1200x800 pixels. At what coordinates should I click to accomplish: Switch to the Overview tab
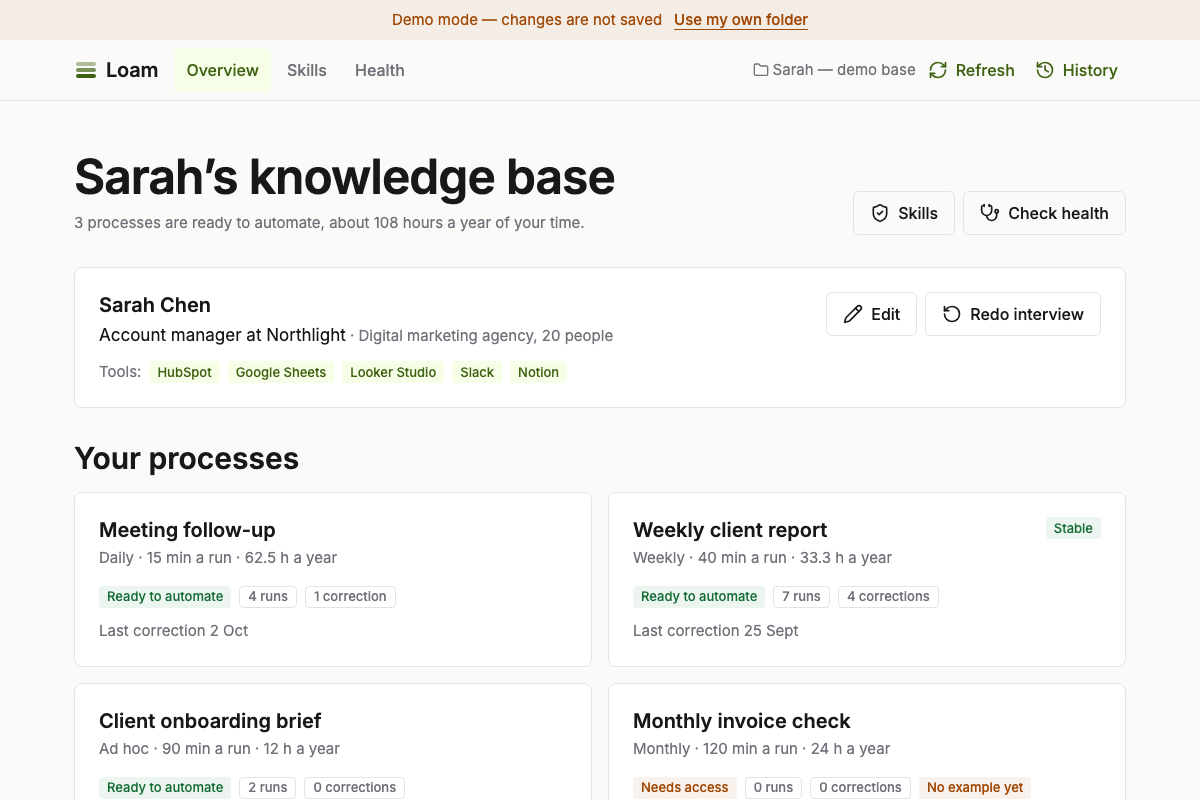223,70
